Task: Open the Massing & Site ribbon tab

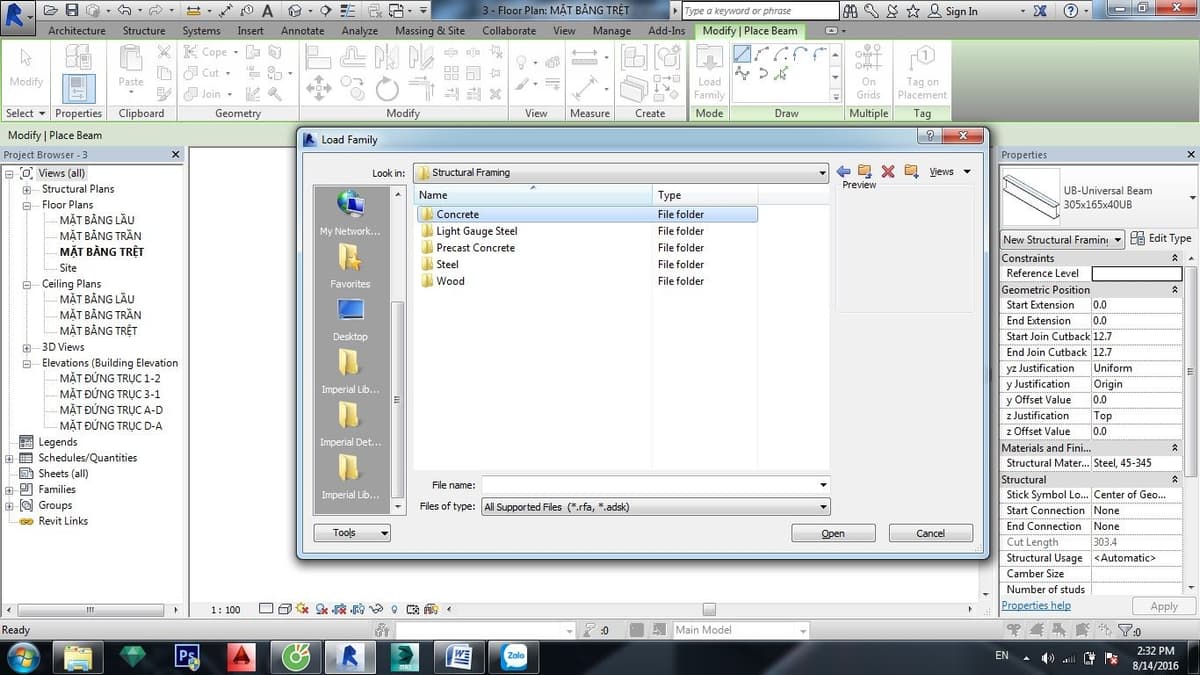Action: pos(430,31)
